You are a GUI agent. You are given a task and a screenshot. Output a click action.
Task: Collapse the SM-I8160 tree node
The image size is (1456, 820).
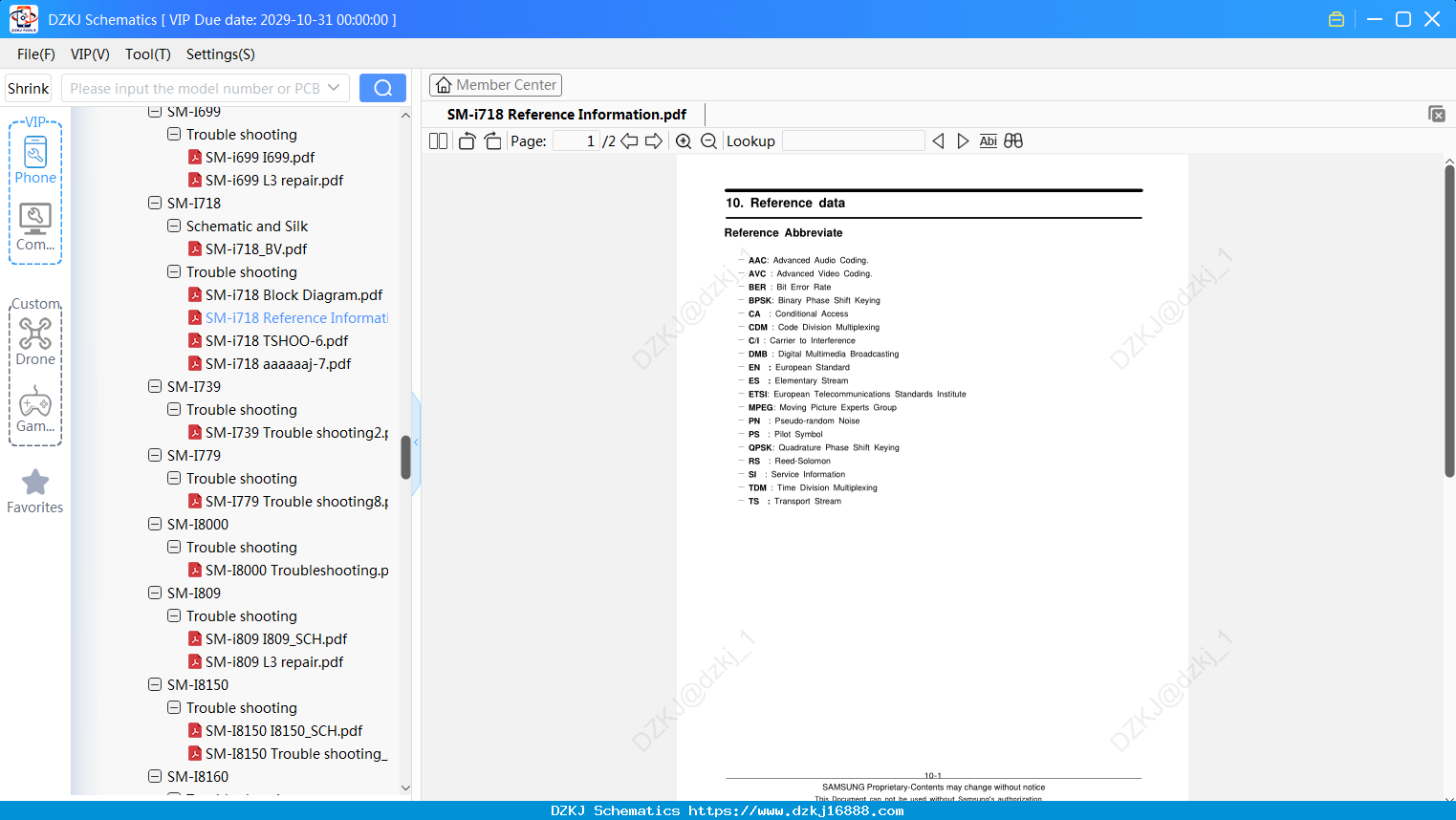tap(155, 776)
